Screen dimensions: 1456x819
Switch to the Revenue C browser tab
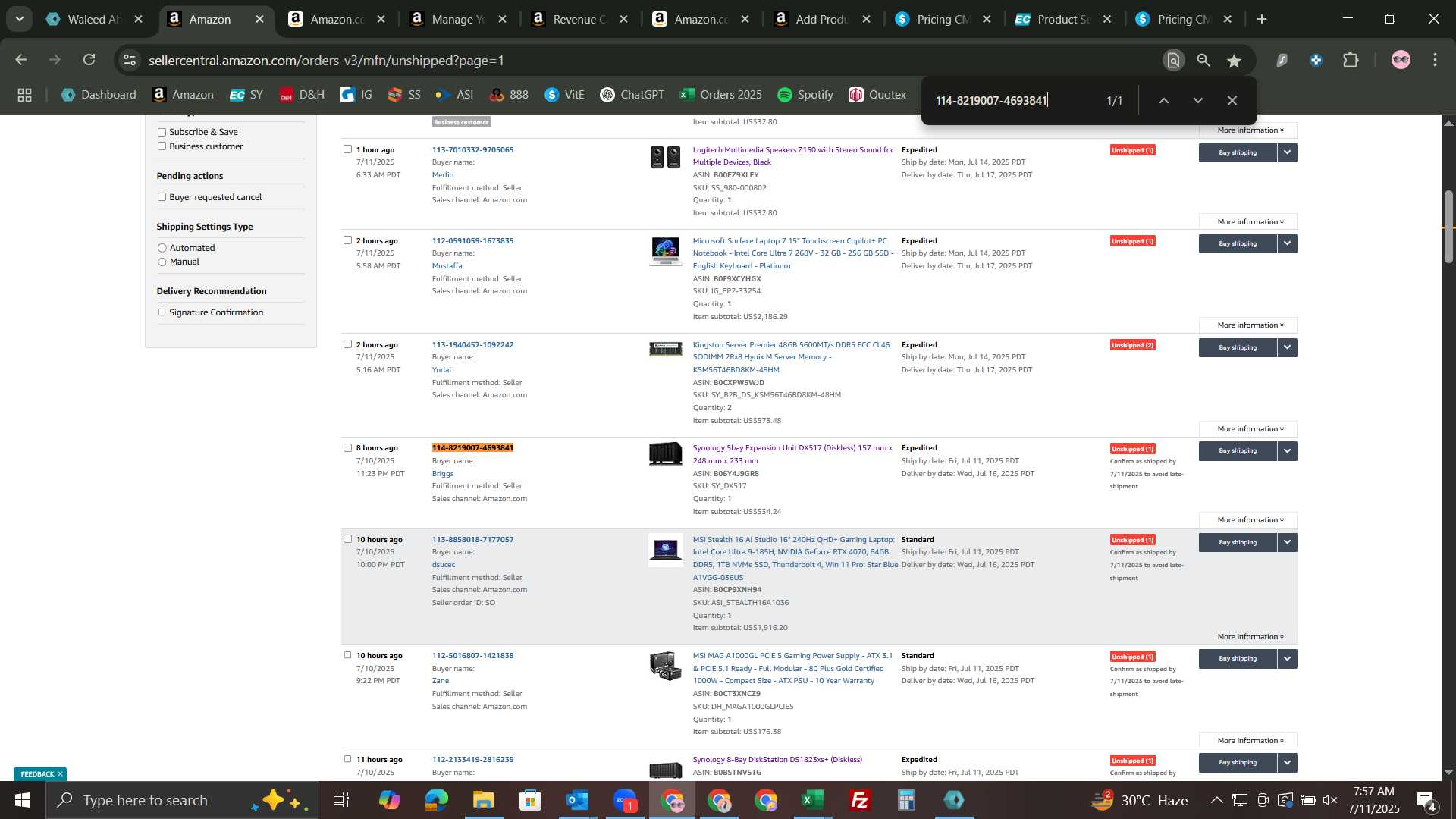(x=579, y=20)
